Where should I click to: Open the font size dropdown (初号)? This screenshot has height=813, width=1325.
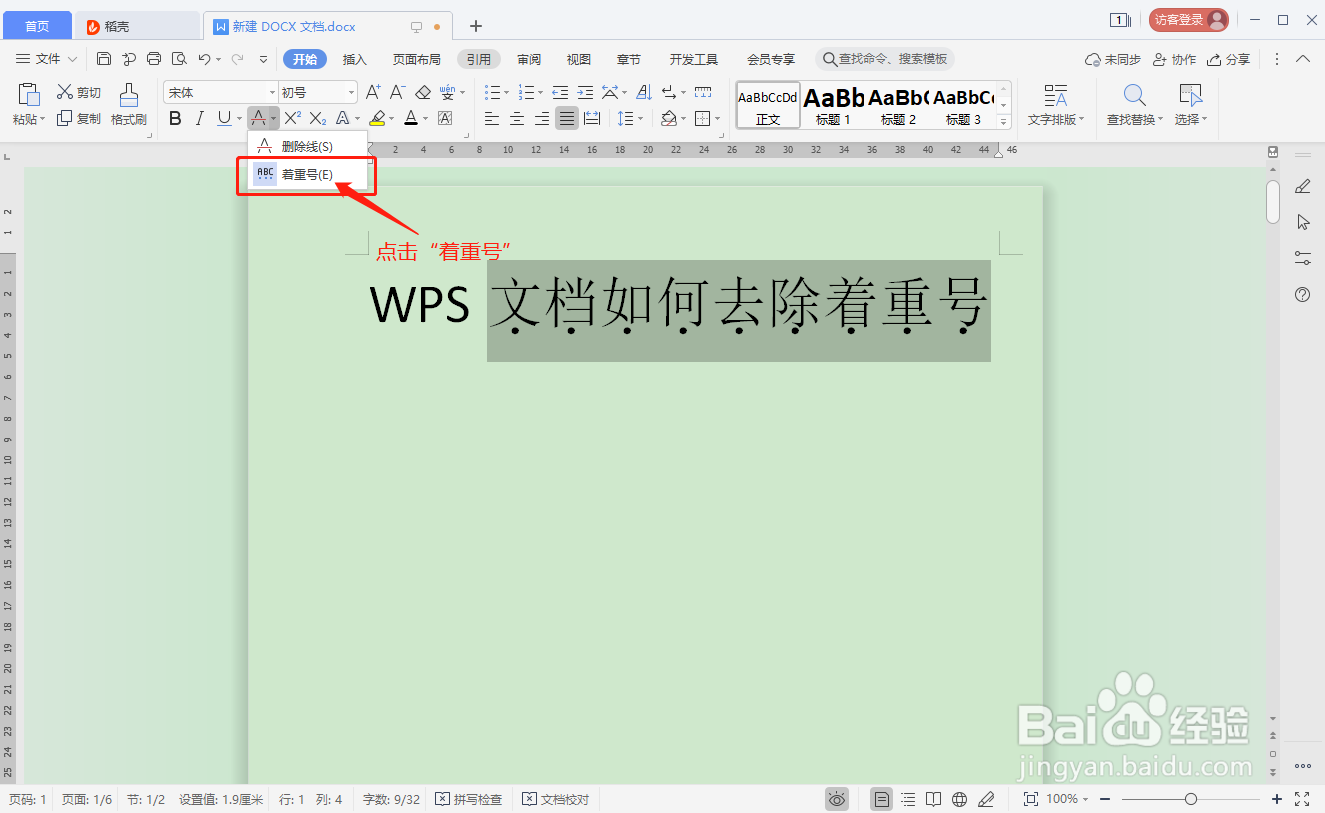point(351,93)
